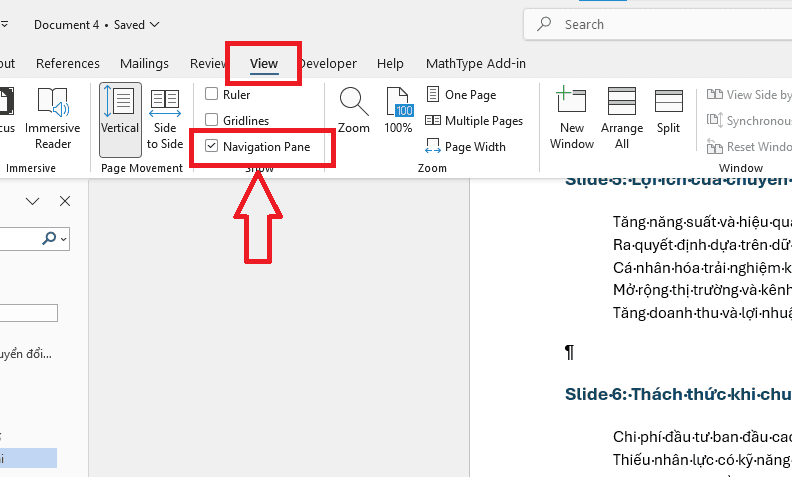Viewport: 792px width, 495px height.
Task: Split the document window
Action: [x=668, y=111]
